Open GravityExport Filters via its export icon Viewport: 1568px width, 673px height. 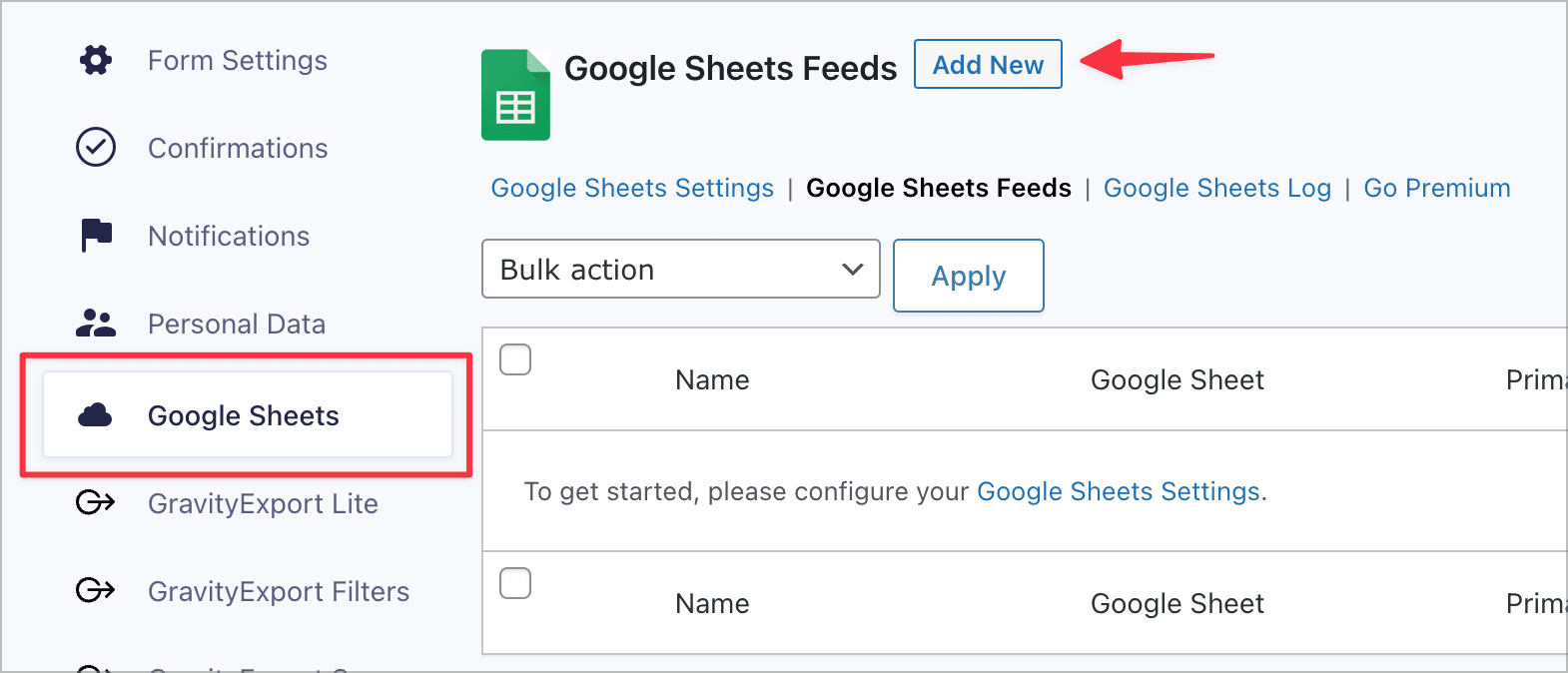(95, 591)
